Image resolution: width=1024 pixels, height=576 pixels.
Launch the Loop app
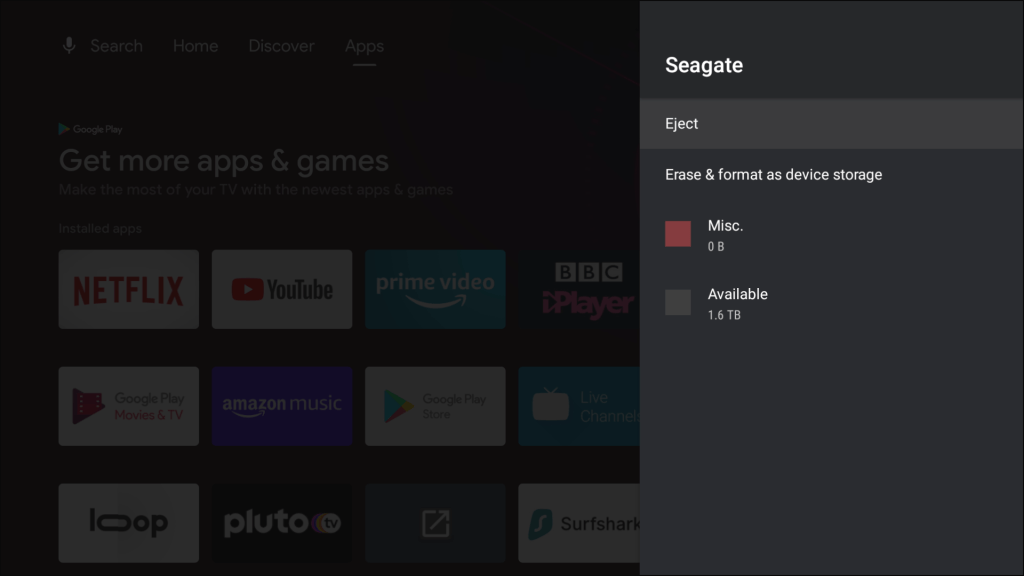point(128,523)
